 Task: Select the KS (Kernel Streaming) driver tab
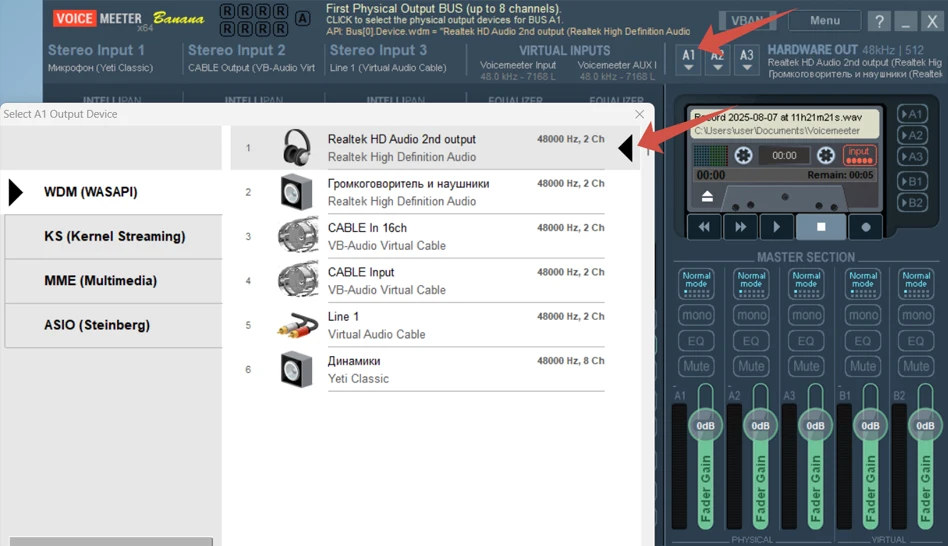coord(114,237)
